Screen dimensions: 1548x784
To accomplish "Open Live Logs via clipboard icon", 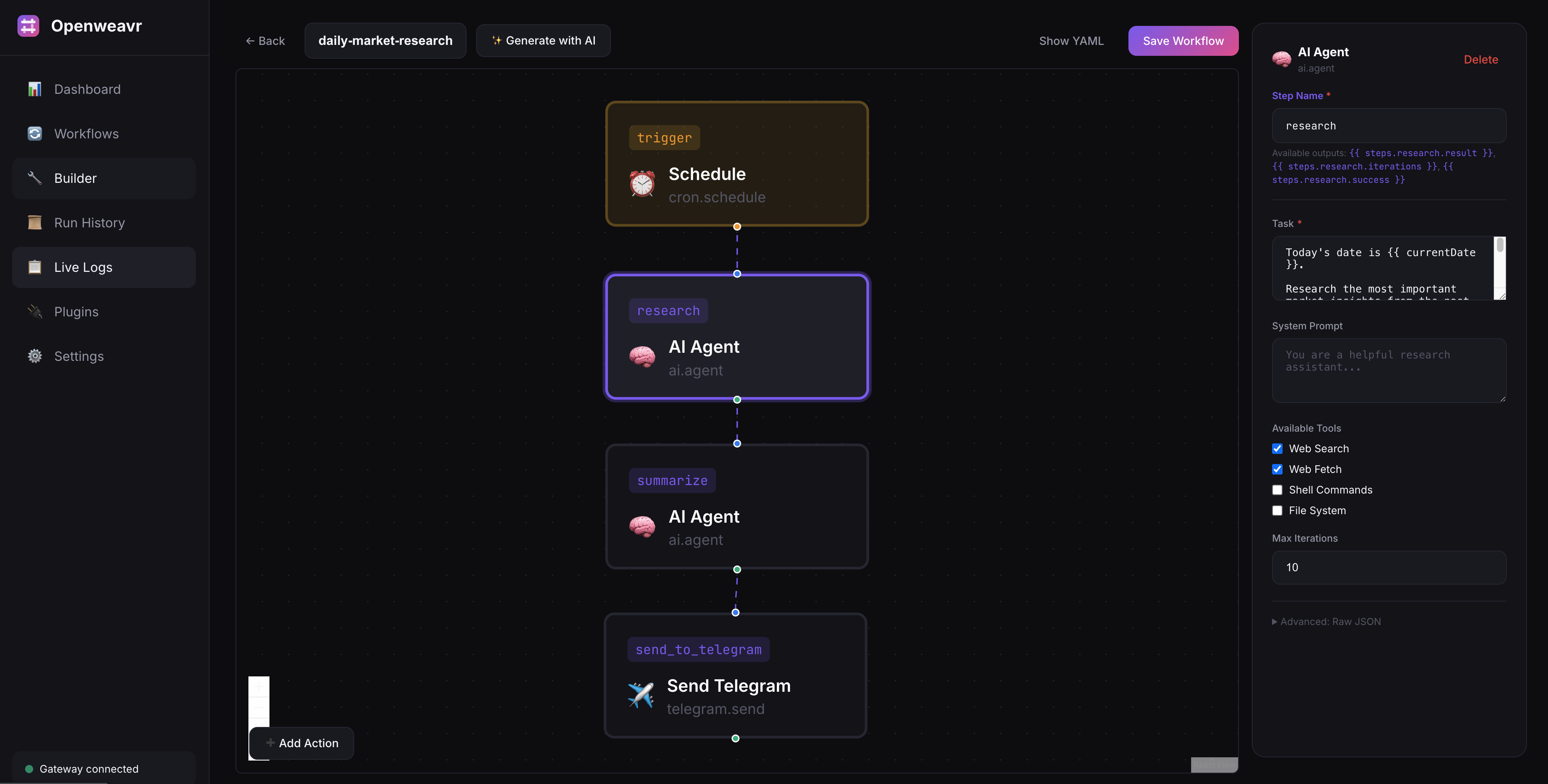I will 34,267.
